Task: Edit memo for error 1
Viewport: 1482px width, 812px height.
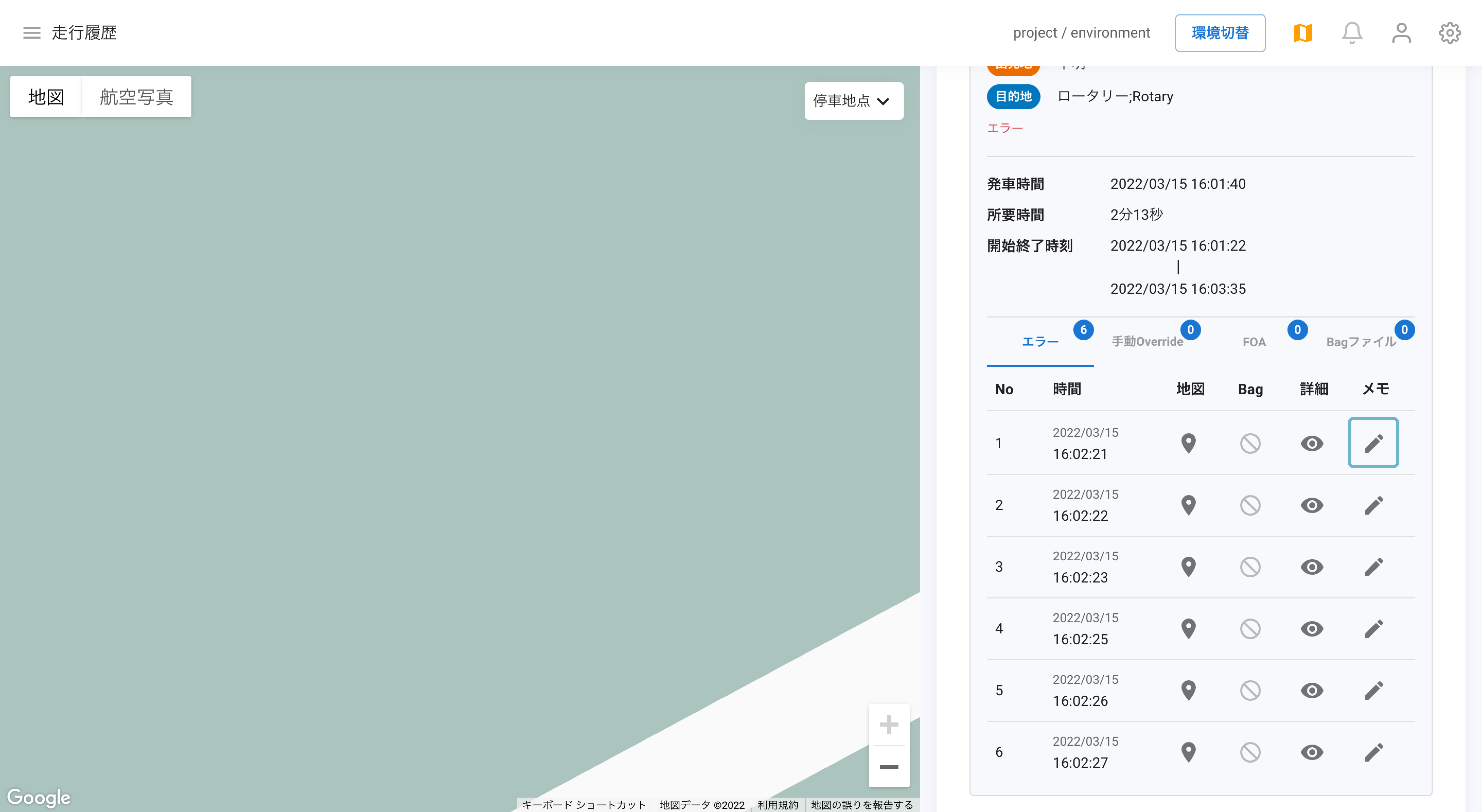Action: tap(1373, 443)
